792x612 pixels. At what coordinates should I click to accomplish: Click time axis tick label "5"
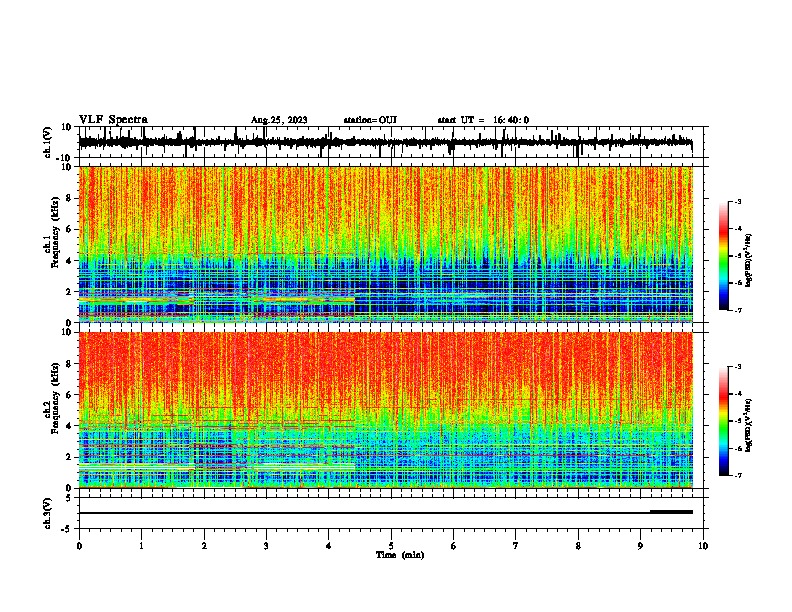(x=391, y=546)
